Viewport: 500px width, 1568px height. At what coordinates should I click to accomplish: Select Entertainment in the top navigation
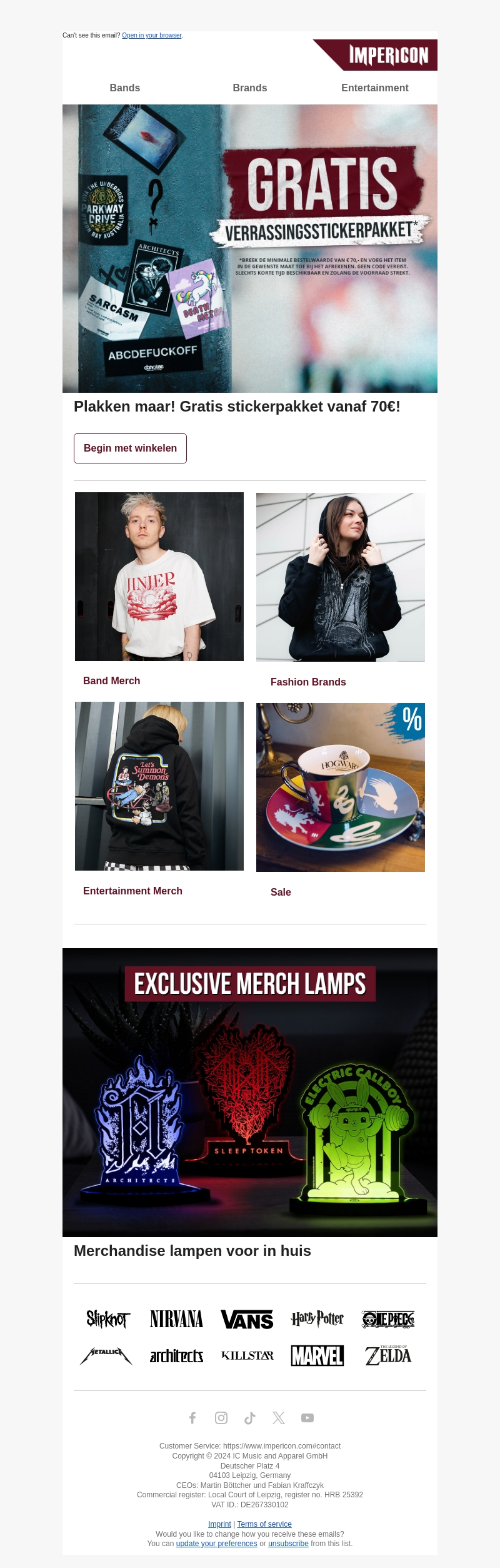pyautogui.click(x=375, y=88)
